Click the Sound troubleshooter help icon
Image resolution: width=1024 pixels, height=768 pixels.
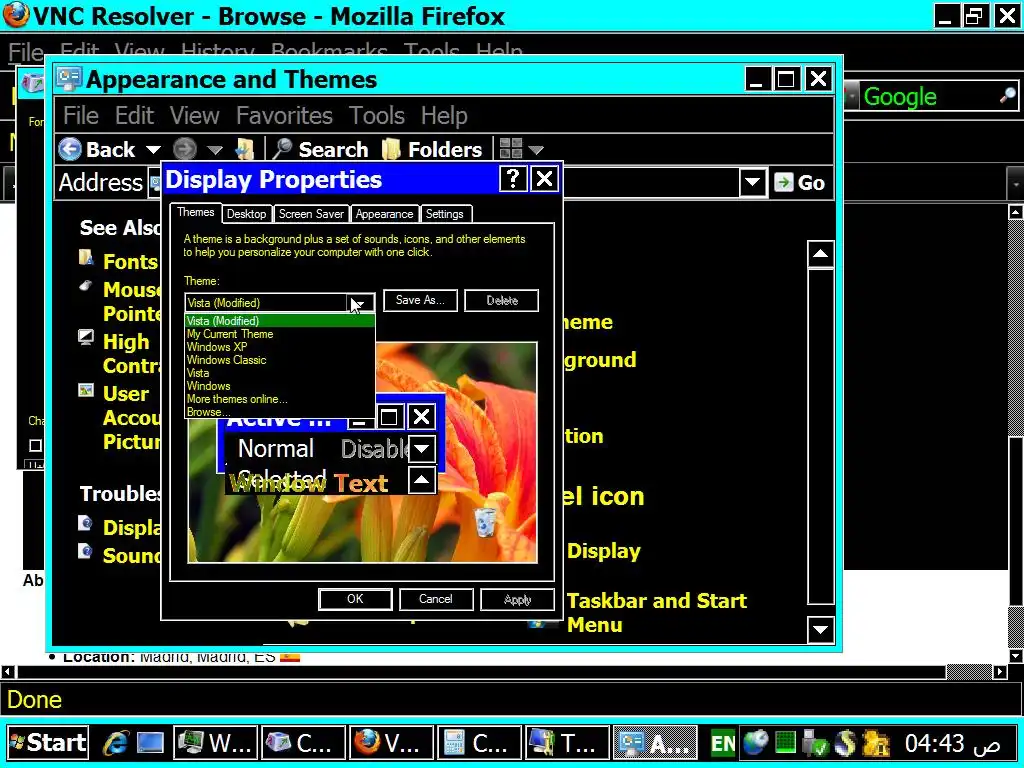[x=86, y=551]
